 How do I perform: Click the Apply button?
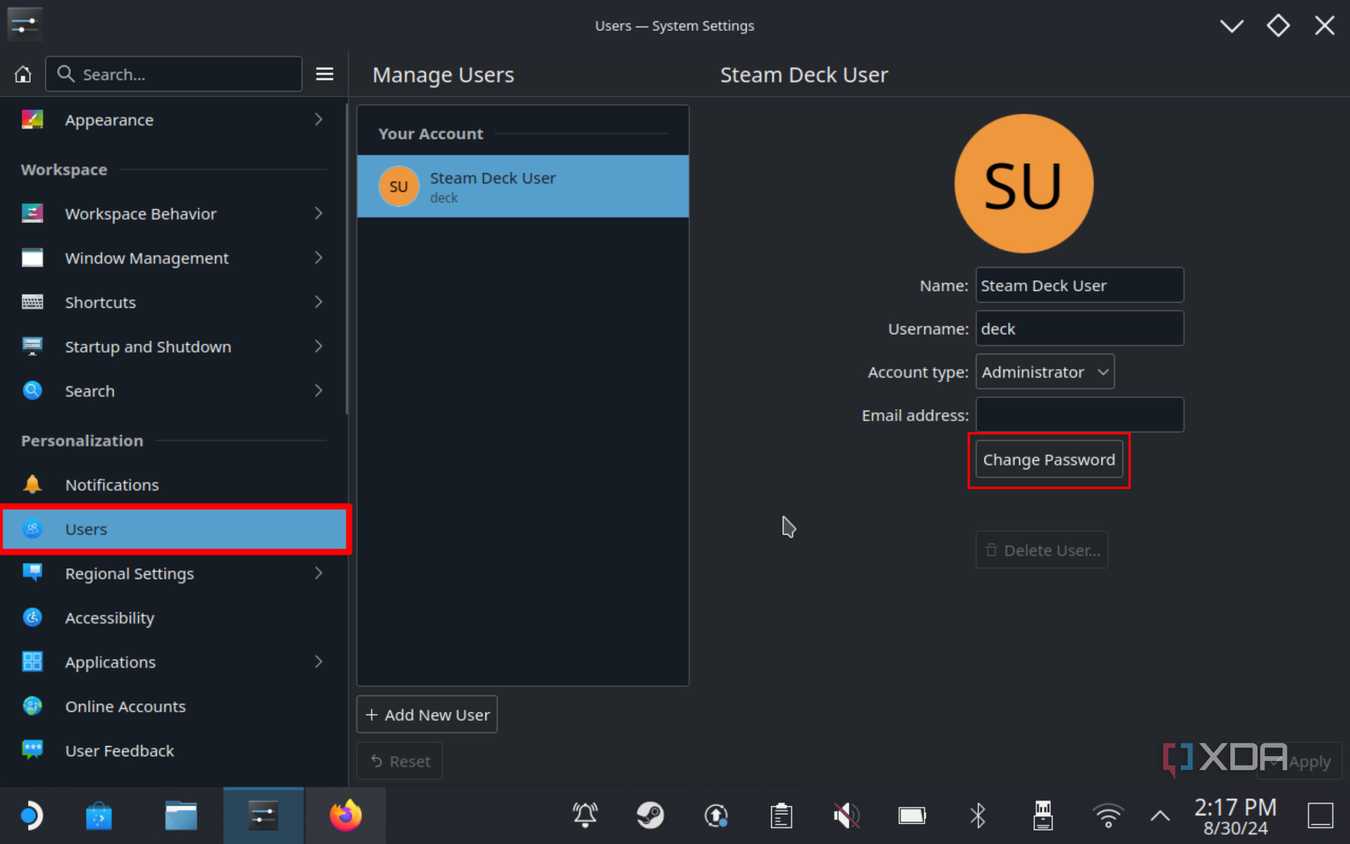point(1300,761)
